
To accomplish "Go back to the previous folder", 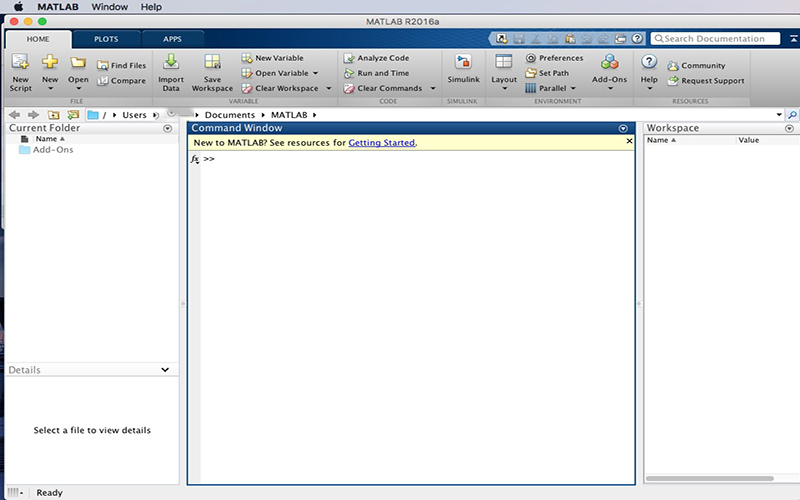I will 15,115.
